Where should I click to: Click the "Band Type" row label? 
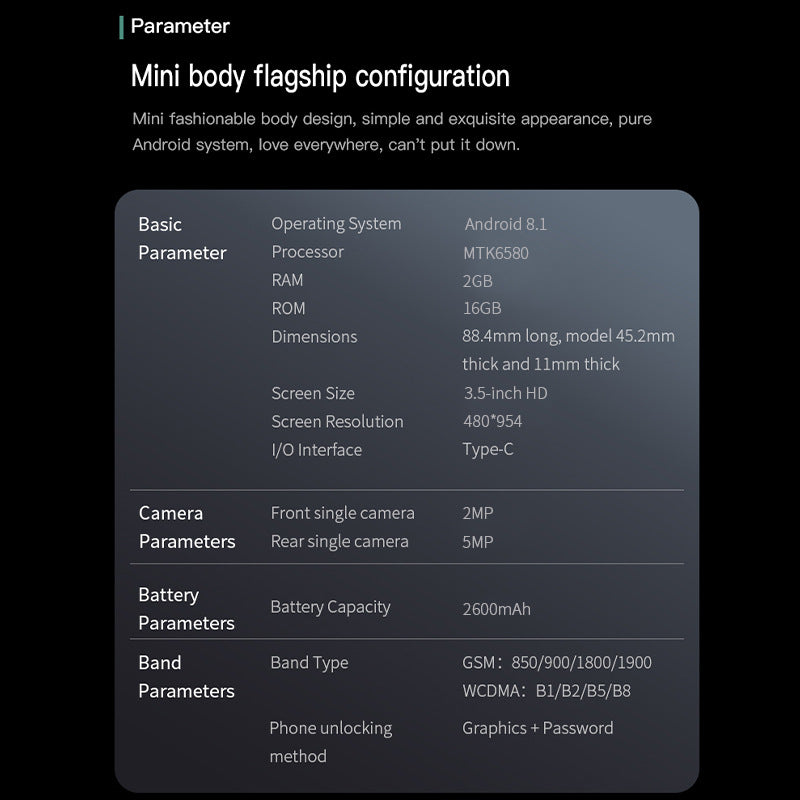point(309,662)
